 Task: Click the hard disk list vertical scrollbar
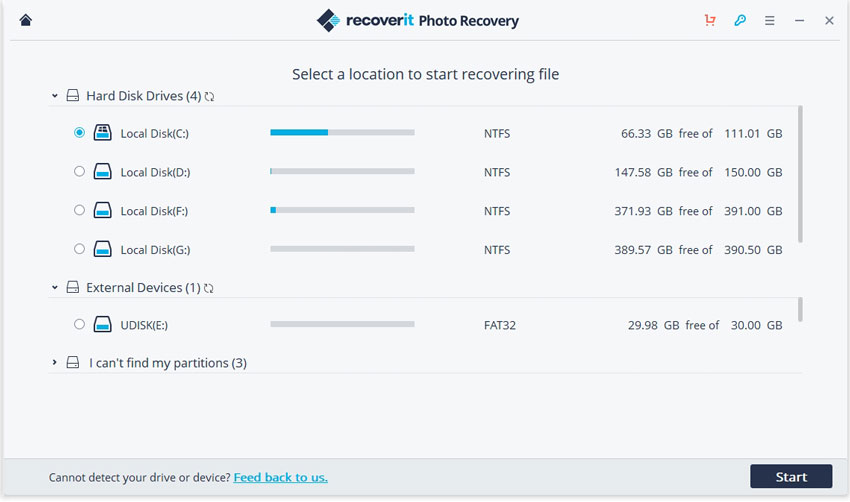click(x=800, y=174)
